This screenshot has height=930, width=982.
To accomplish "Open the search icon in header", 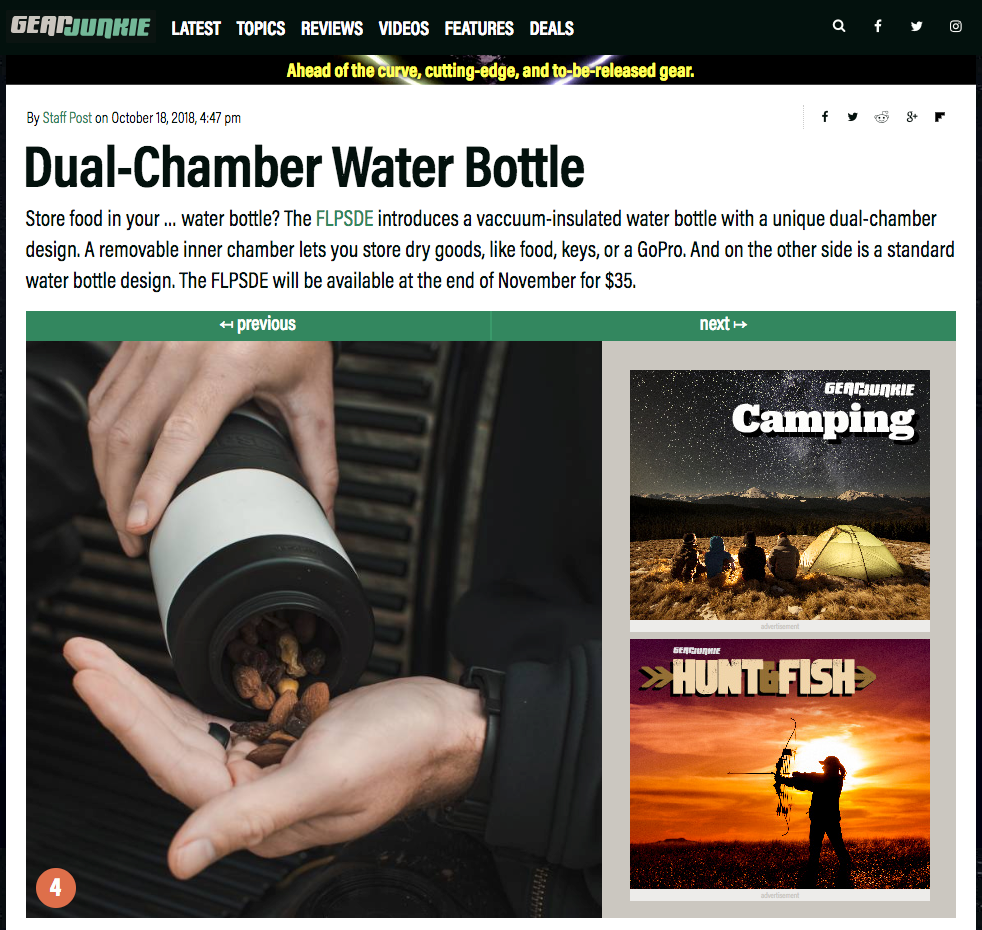I will pos(839,26).
